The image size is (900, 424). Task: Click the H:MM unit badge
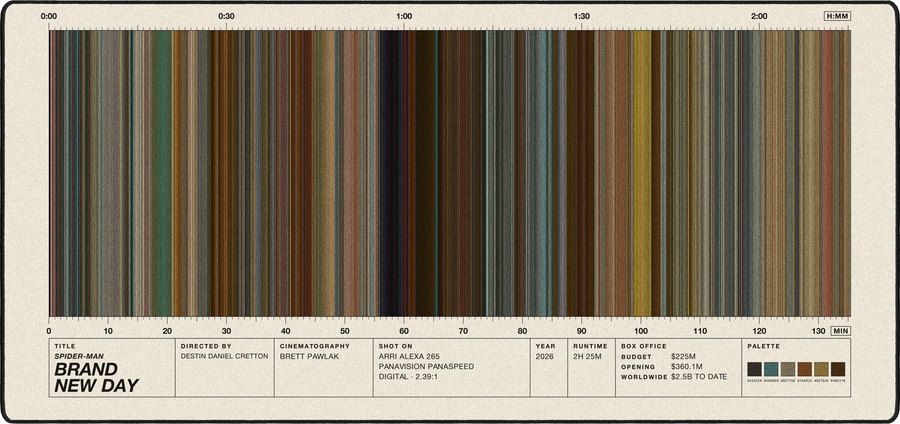coord(837,16)
